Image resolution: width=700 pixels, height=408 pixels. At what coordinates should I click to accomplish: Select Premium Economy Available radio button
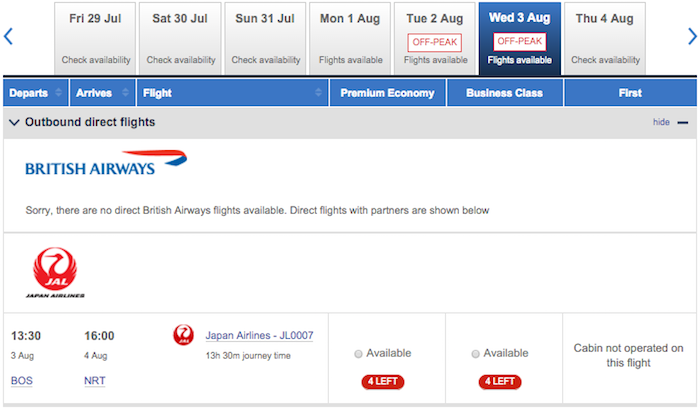pos(358,354)
